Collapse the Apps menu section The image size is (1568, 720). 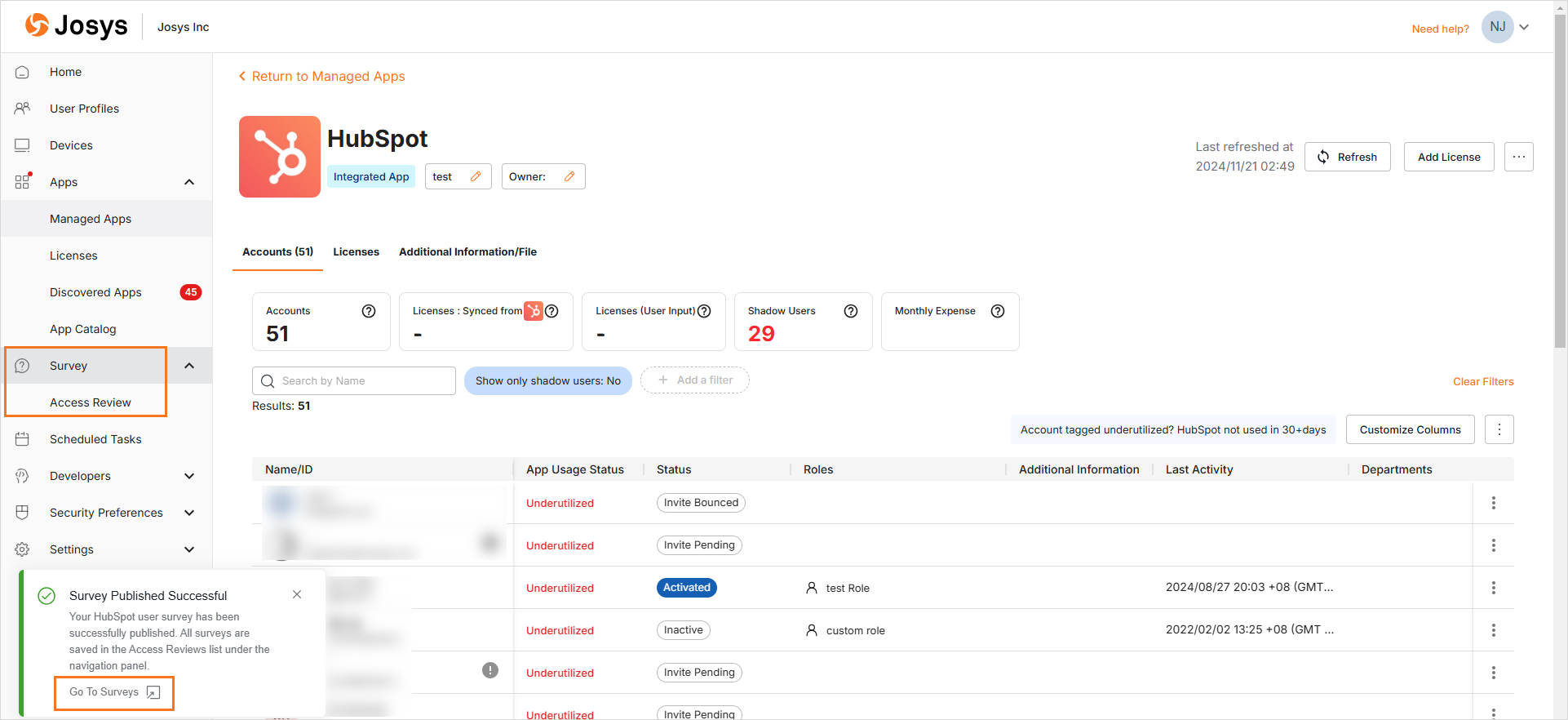[189, 182]
